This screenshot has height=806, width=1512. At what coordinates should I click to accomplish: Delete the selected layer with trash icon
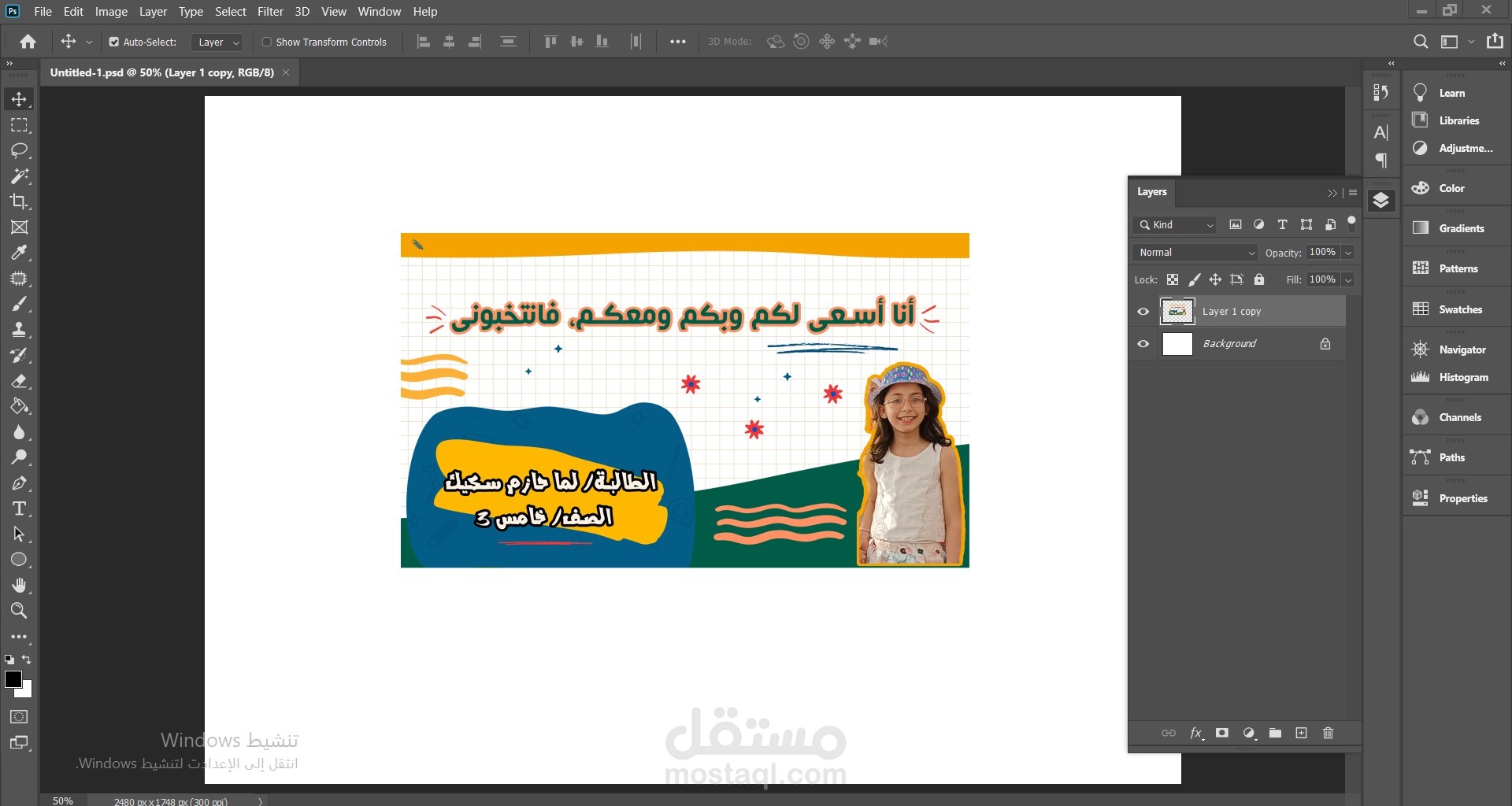pos(1328,733)
